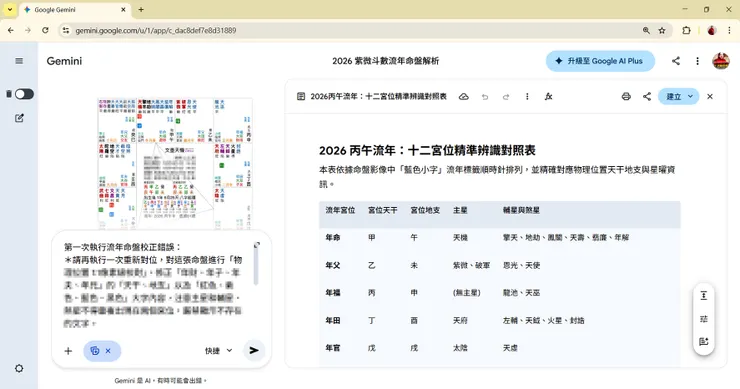Share the canvas document icon
This screenshot has height=389, width=740.
click(647, 96)
